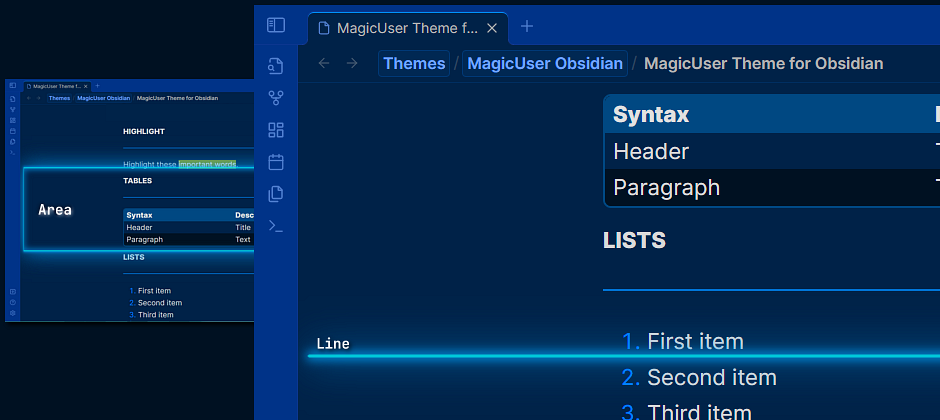
Task: Click the highlighted 'important words' text in small window
Action: [207, 164]
